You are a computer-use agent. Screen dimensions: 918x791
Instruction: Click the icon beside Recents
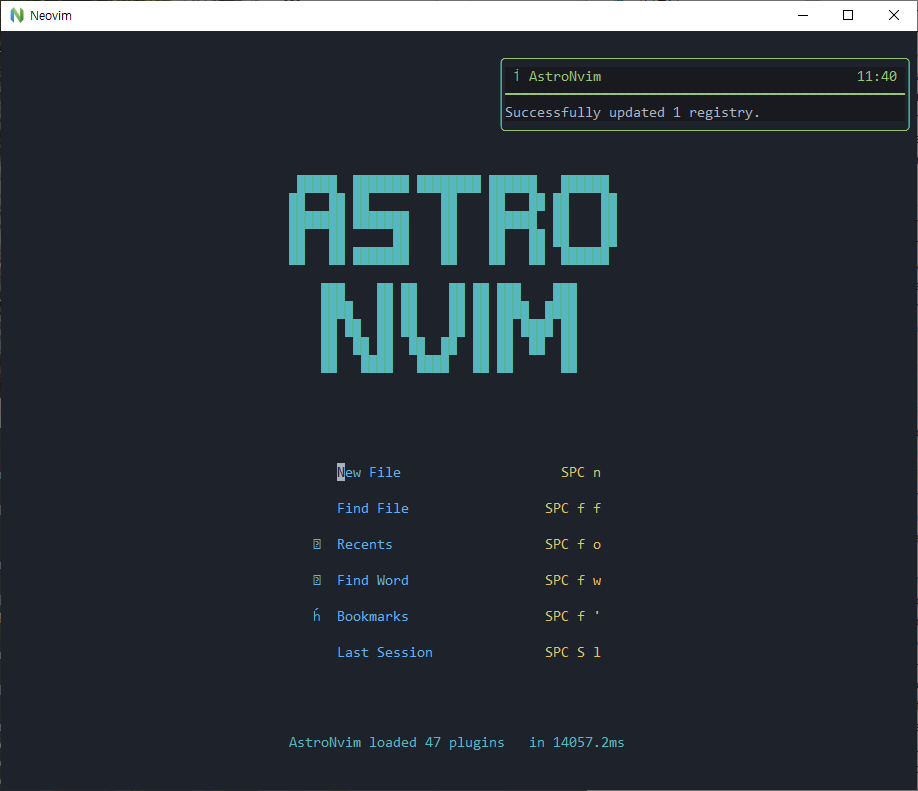[317, 545]
